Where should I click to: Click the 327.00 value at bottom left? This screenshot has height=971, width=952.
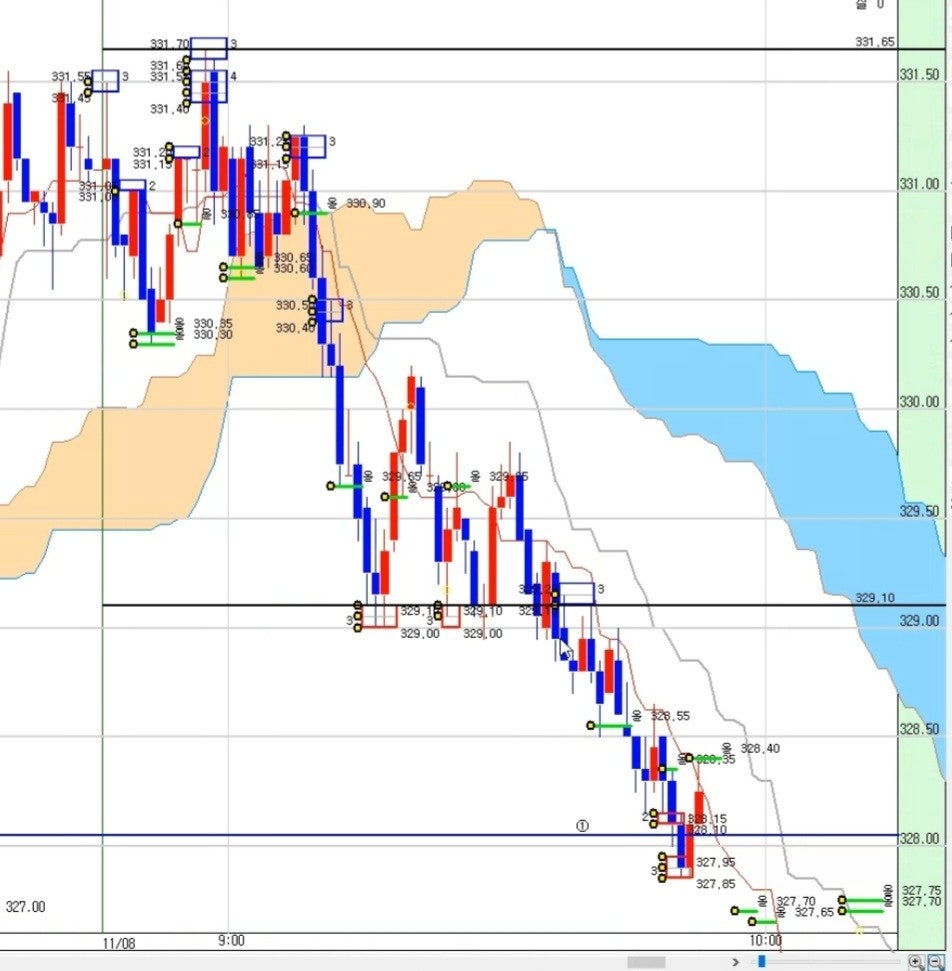pos(25,907)
